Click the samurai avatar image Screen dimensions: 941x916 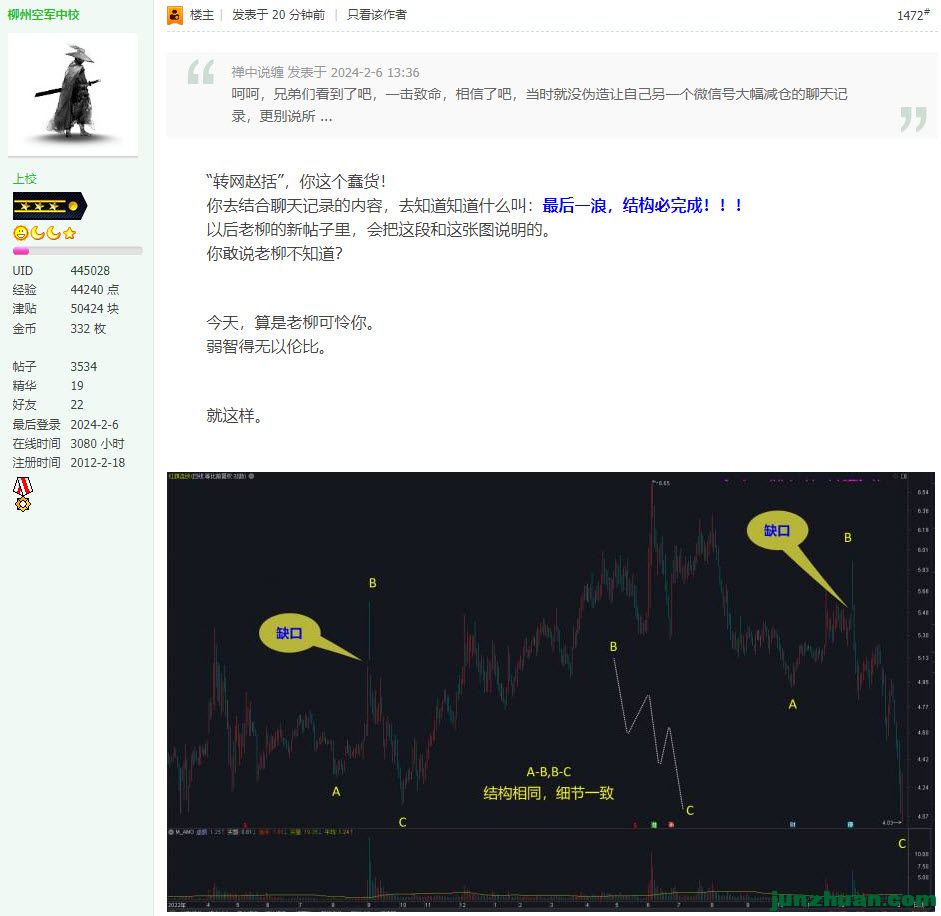pos(73,93)
